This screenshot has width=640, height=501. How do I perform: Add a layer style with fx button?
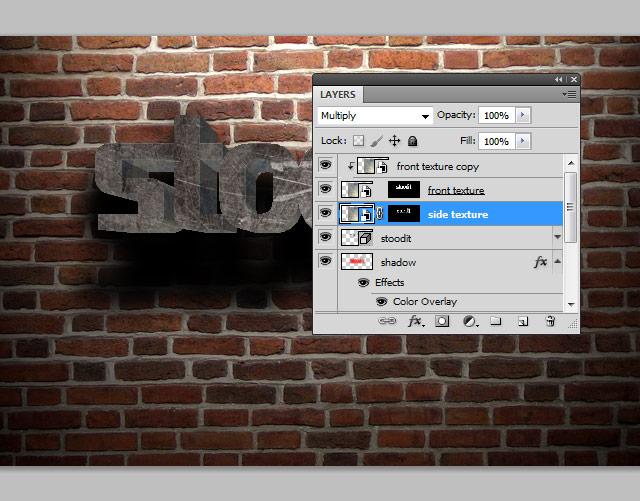(416, 321)
